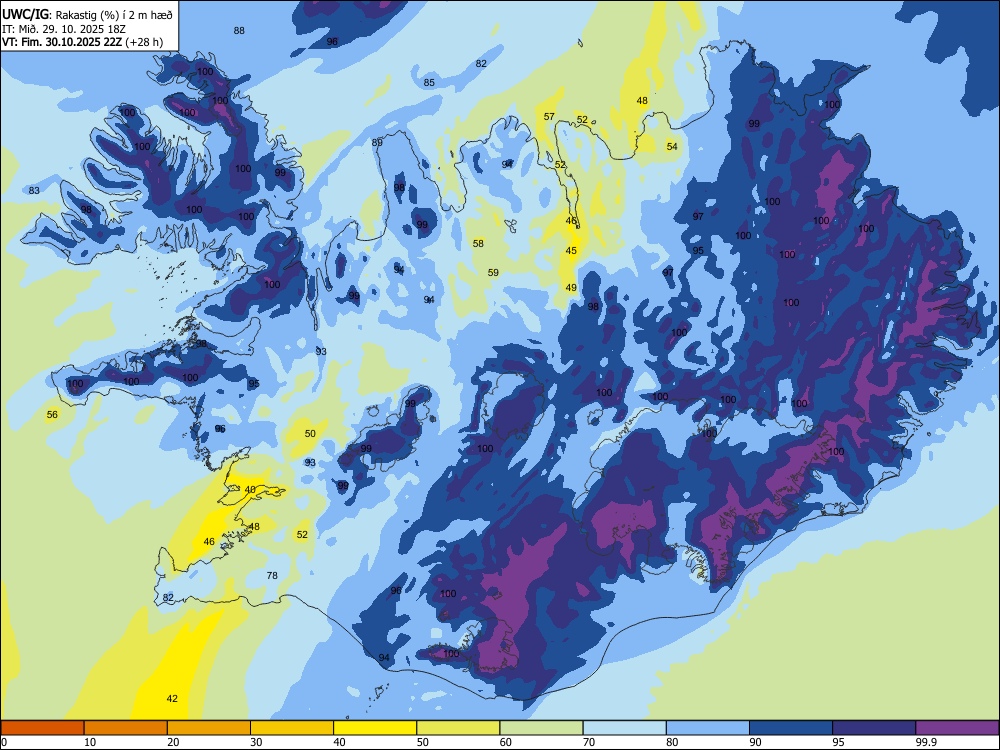Select the humidity reading "83"
The width and height of the screenshot is (1000, 750).
[x=34, y=191]
